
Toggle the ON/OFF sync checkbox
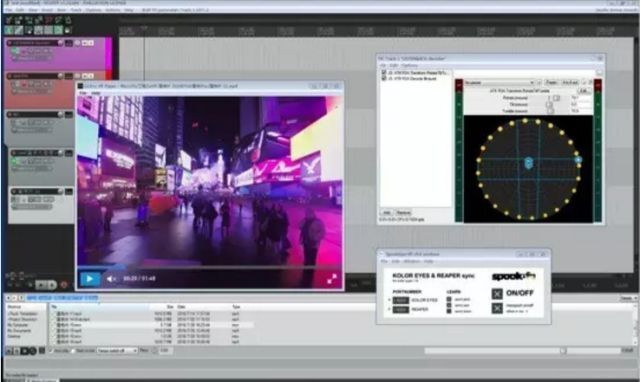click(x=497, y=293)
